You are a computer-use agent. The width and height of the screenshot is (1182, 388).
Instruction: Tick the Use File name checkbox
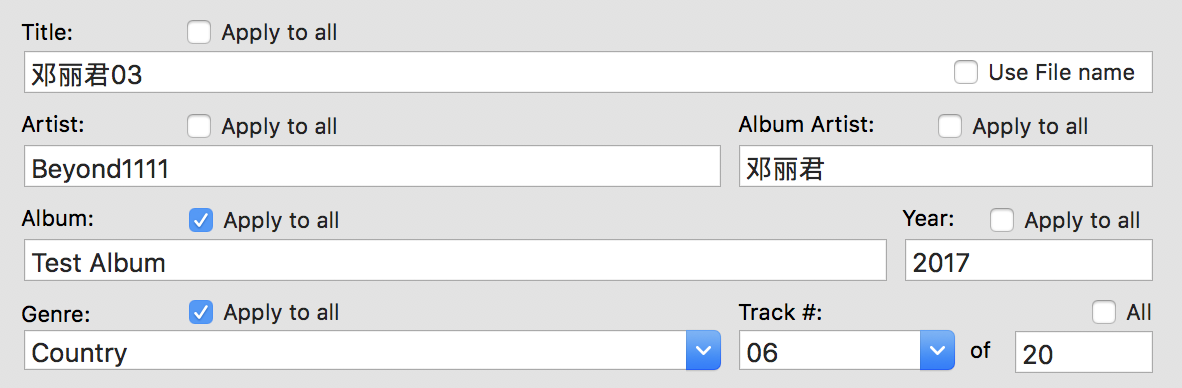(x=966, y=72)
